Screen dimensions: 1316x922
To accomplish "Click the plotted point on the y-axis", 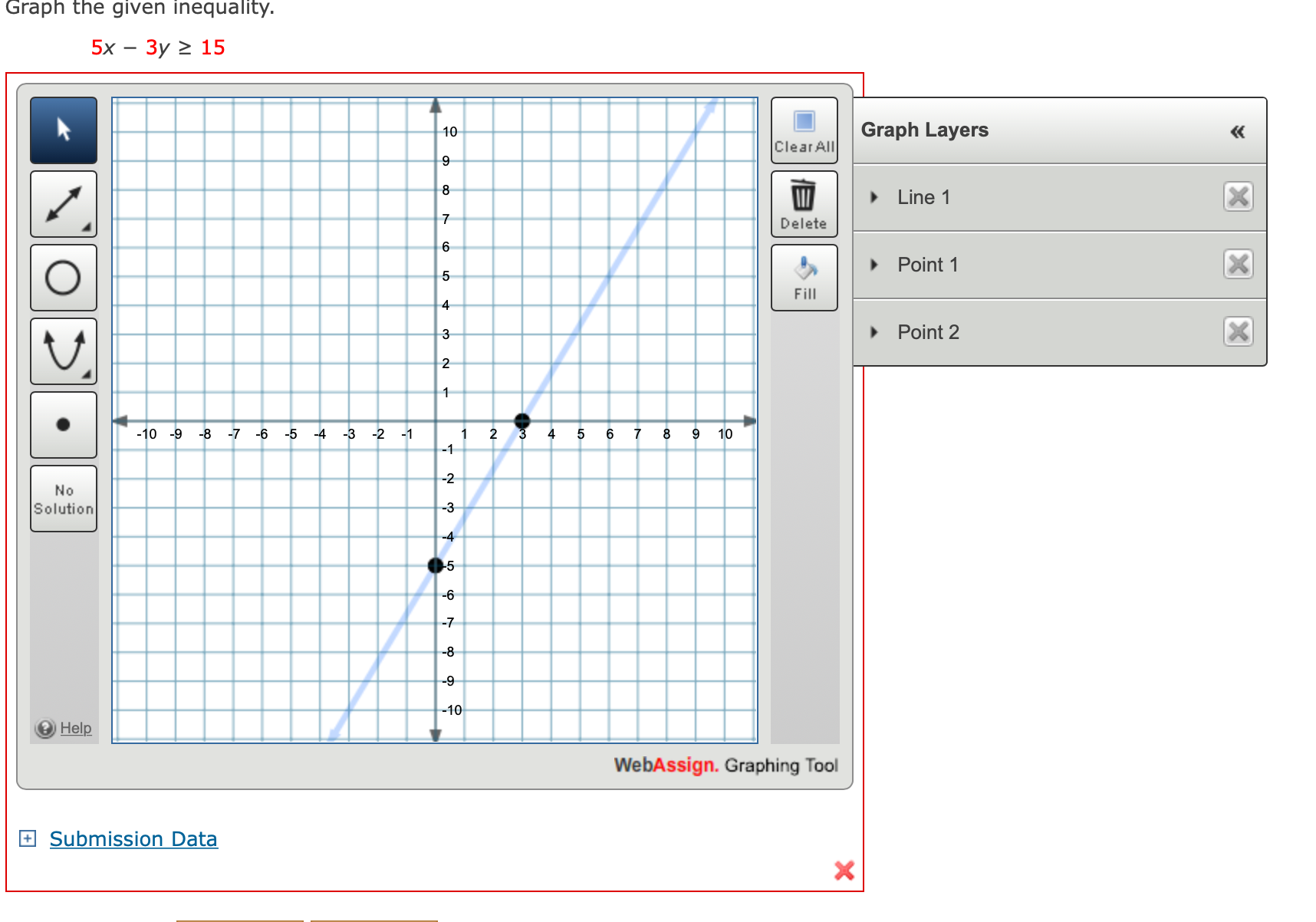I will pos(435,565).
